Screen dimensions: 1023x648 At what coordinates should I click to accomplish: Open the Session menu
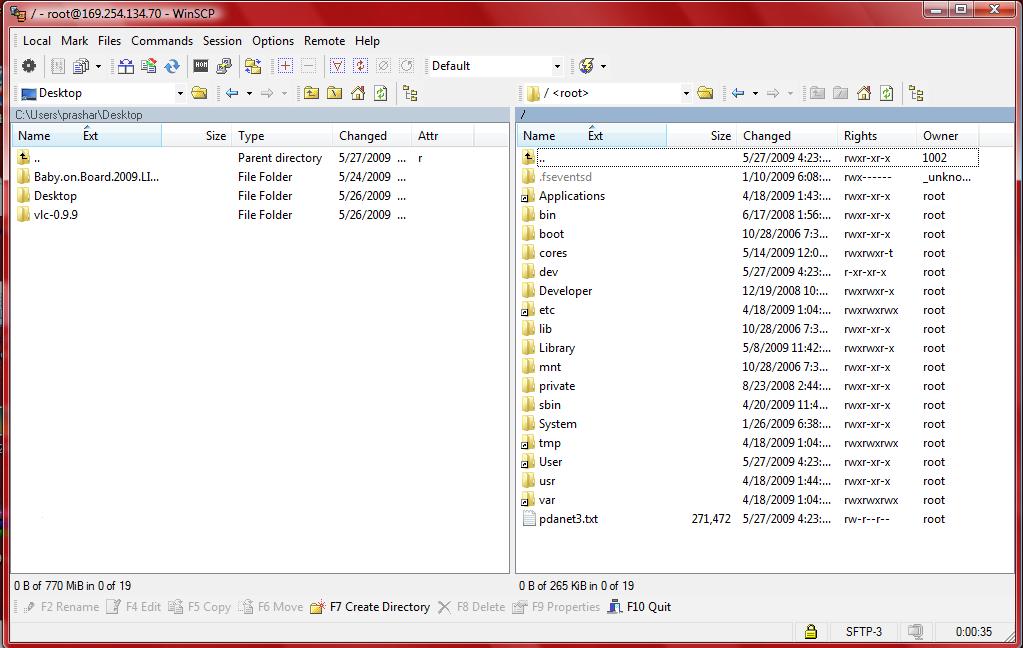point(222,40)
